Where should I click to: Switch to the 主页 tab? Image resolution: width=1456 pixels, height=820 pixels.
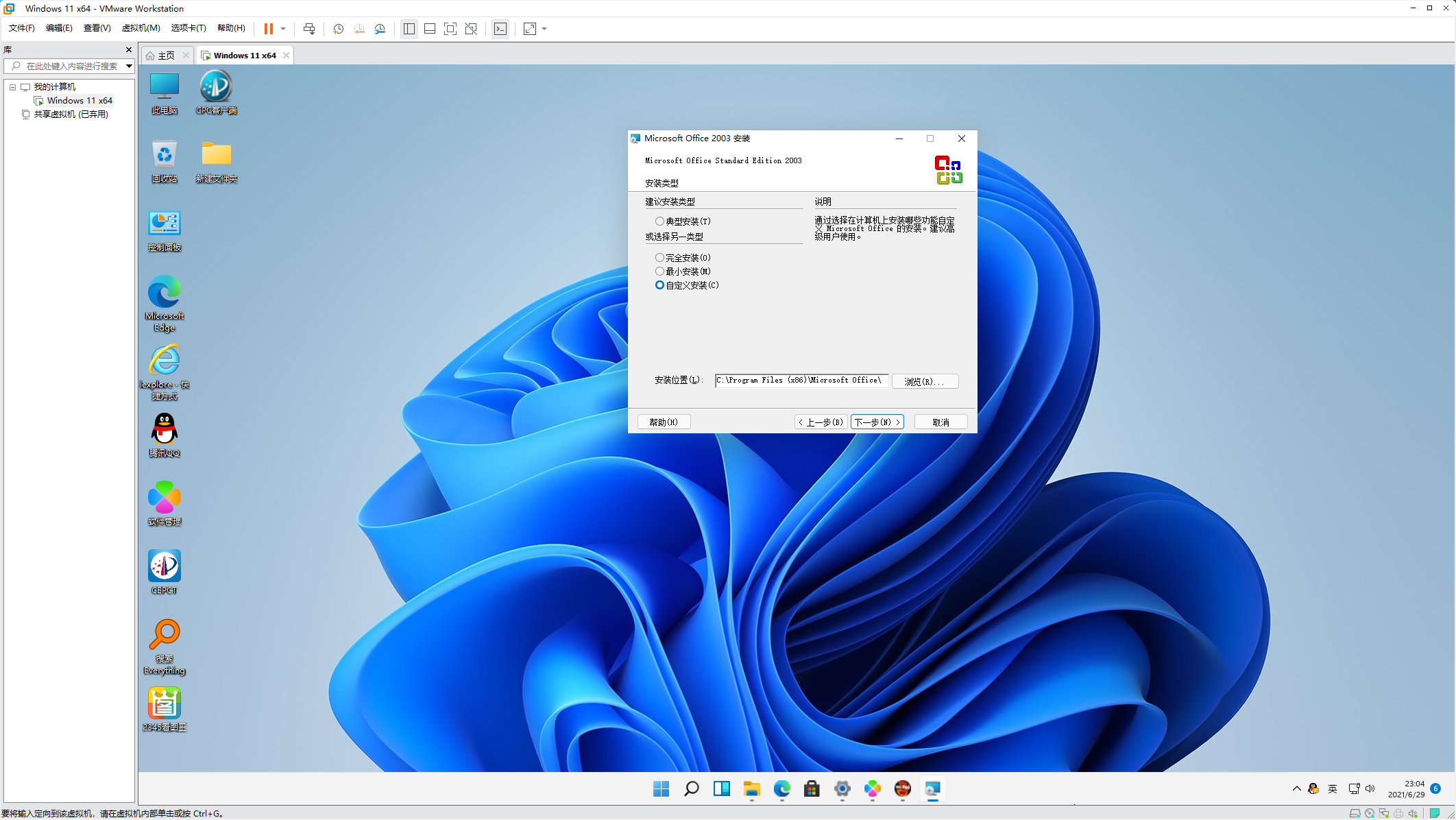[166, 56]
